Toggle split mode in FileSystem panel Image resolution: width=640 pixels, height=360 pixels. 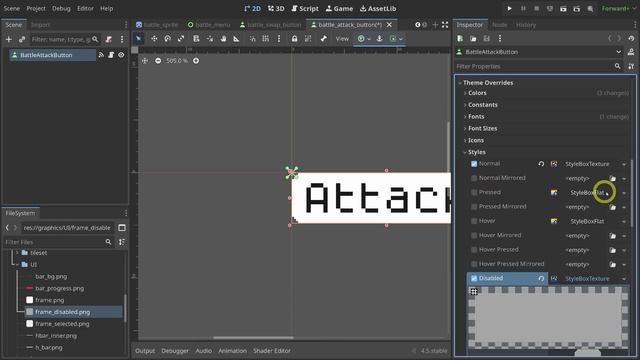(x=122, y=228)
